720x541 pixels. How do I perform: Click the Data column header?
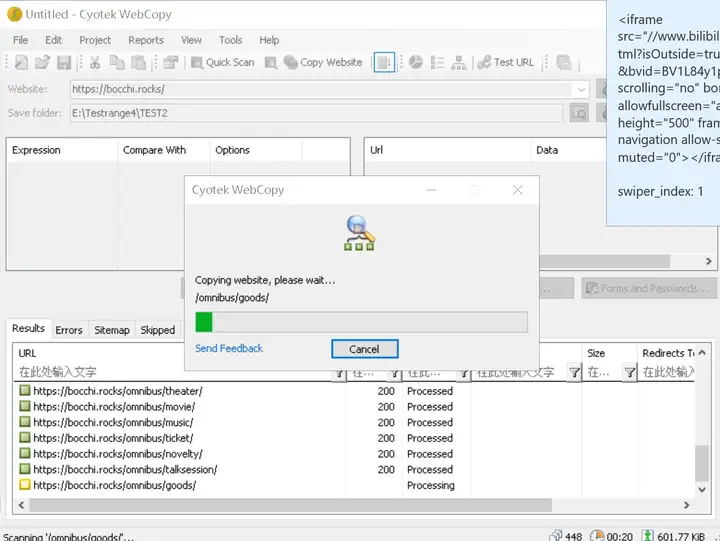tap(569, 150)
